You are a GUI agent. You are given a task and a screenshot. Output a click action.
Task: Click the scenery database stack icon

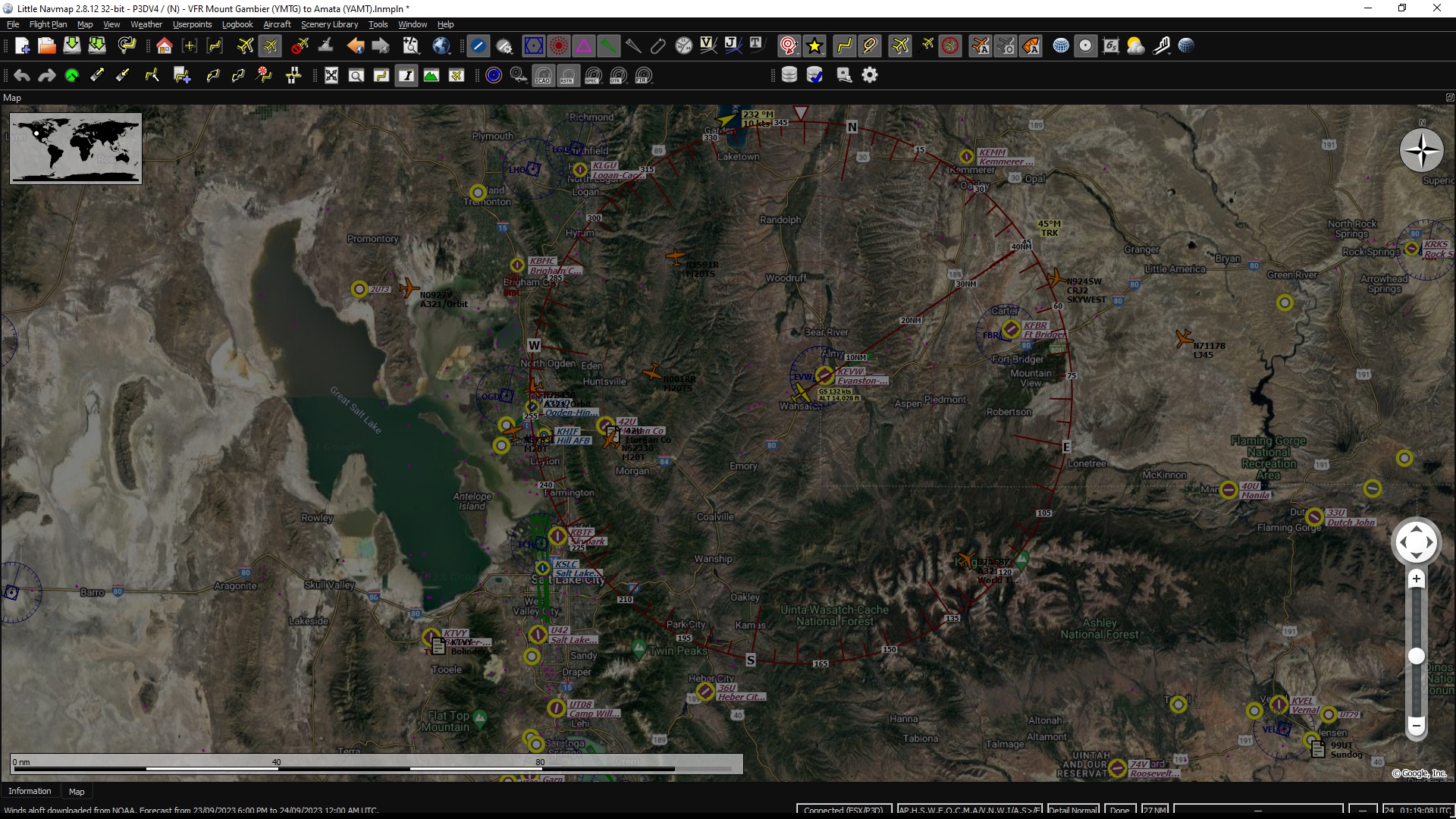click(x=789, y=75)
